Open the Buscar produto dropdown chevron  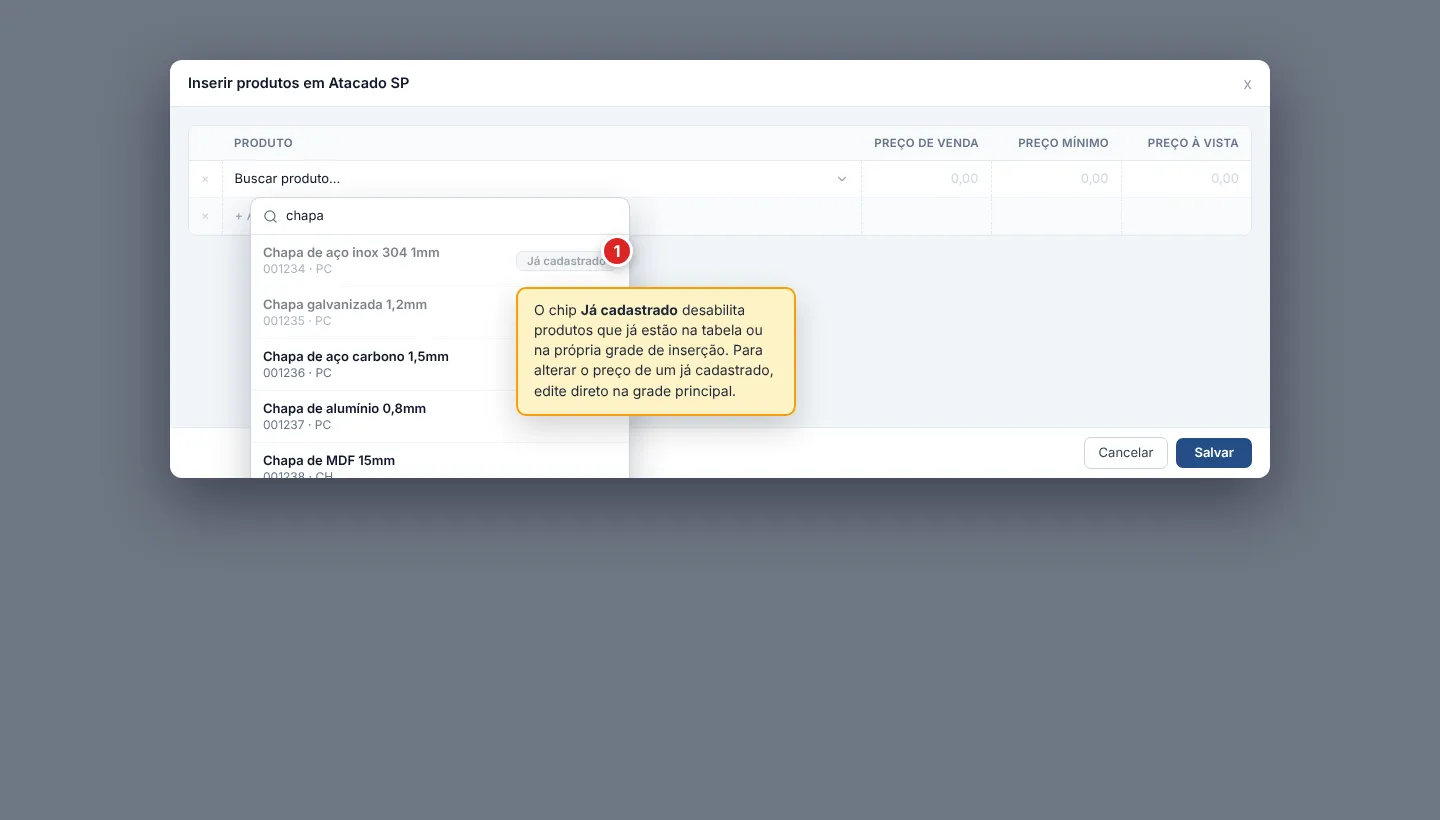[842, 179]
